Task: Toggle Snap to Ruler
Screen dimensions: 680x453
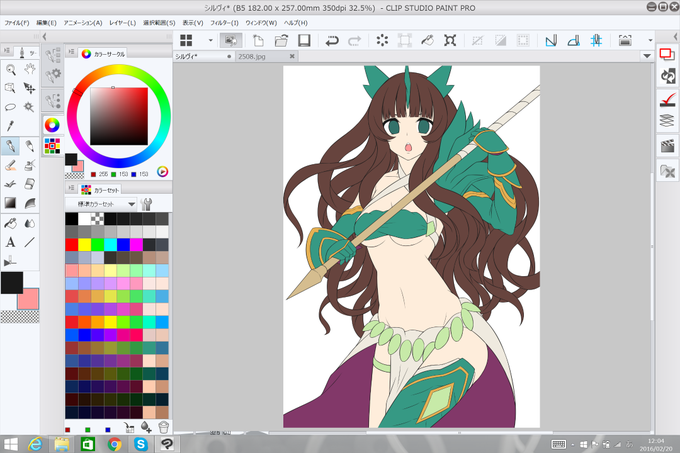Action: [551, 41]
